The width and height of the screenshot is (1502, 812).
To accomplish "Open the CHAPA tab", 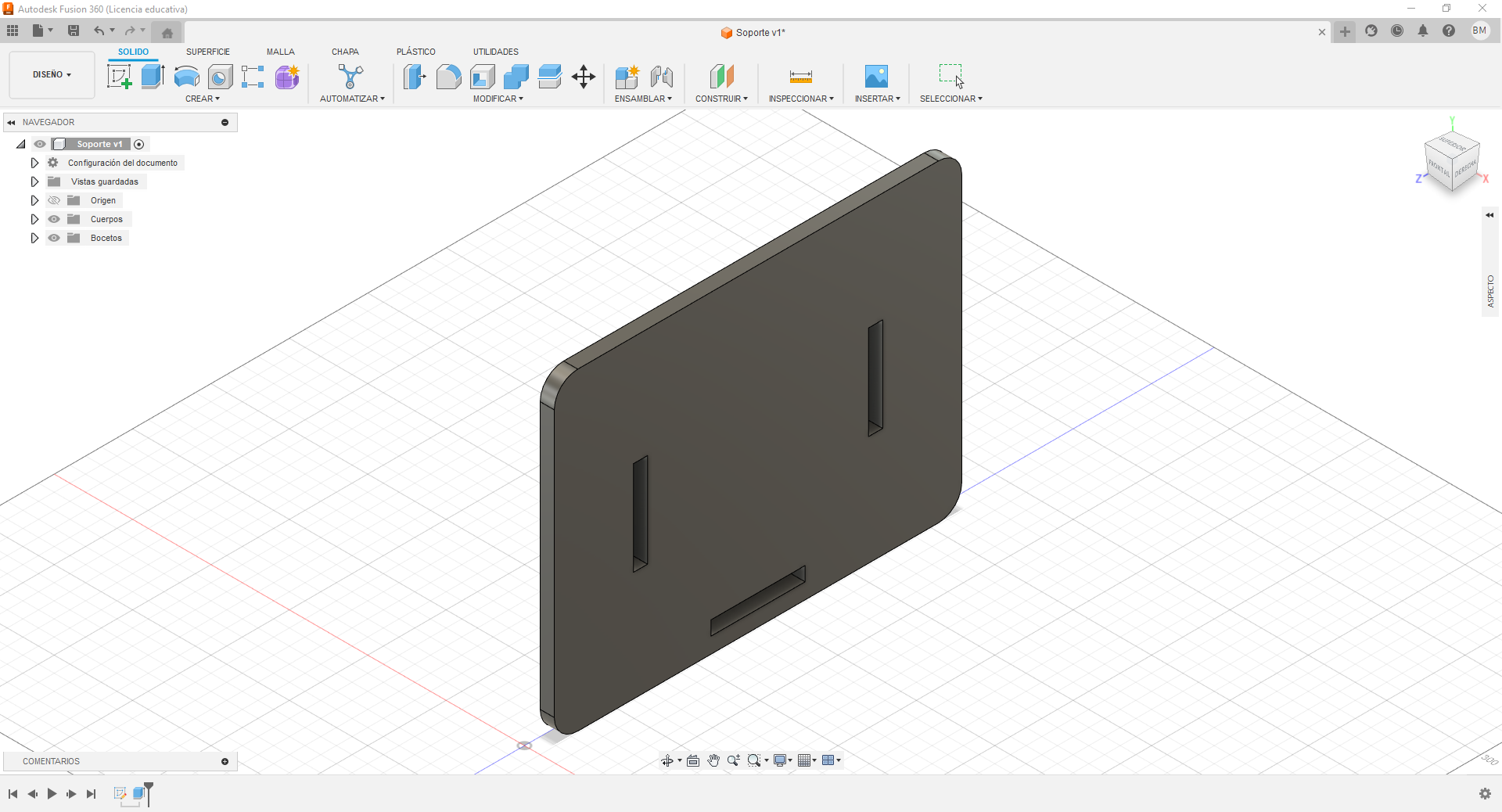I will point(345,52).
